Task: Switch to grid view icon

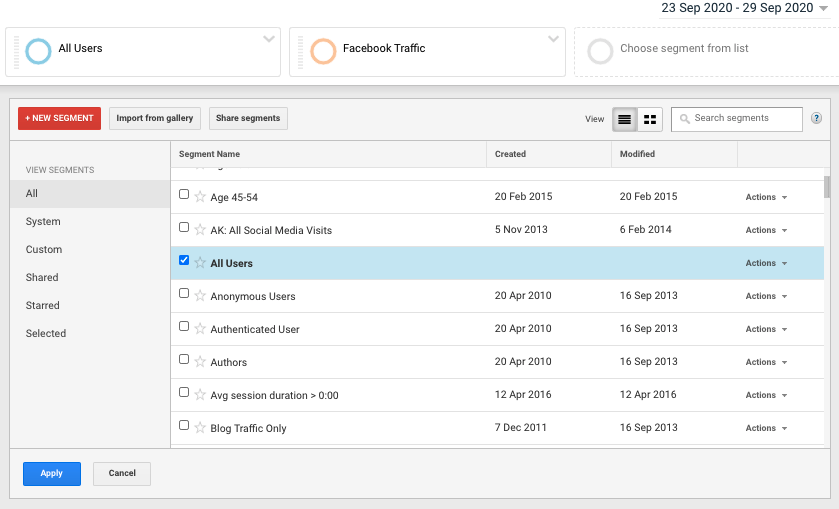Action: (651, 119)
